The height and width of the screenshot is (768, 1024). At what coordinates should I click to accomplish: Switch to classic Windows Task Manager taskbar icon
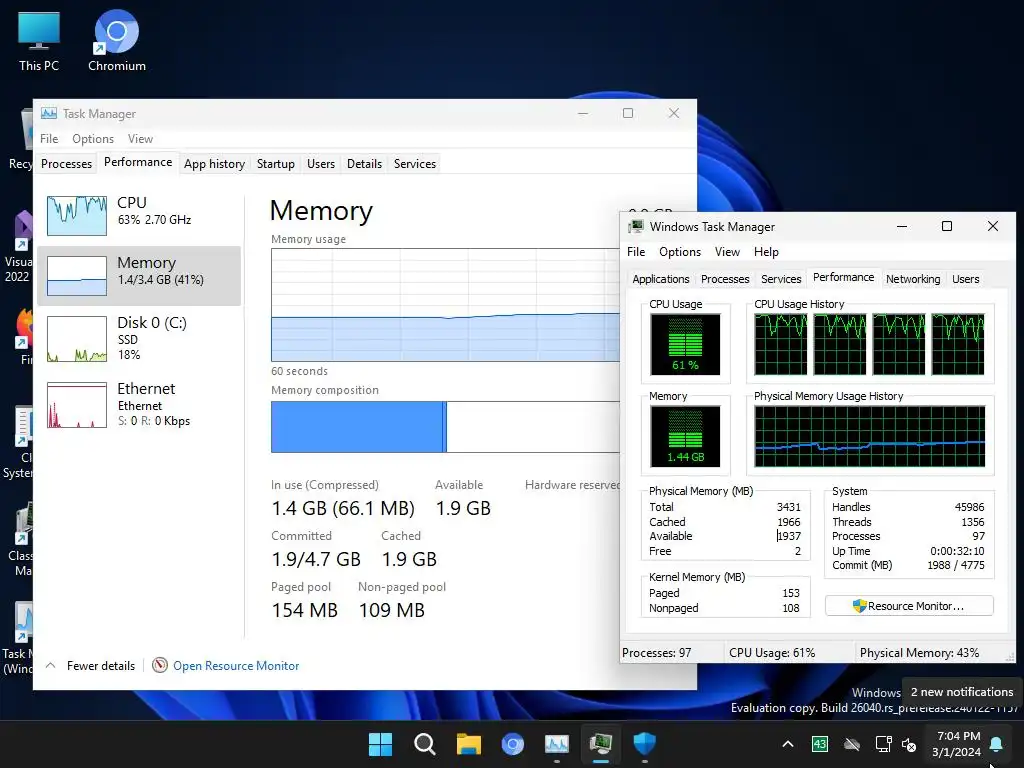[x=600, y=744]
